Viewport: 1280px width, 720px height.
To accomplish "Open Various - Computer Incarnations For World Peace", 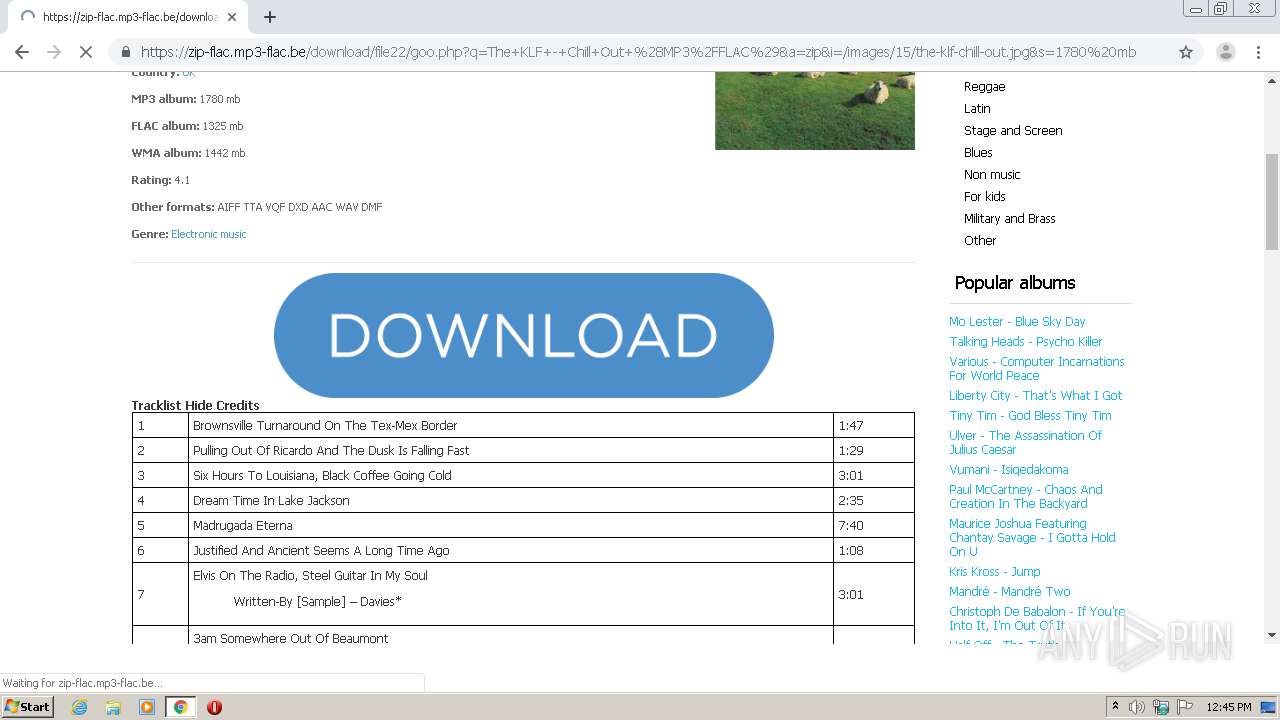I will pyautogui.click(x=1036, y=369).
